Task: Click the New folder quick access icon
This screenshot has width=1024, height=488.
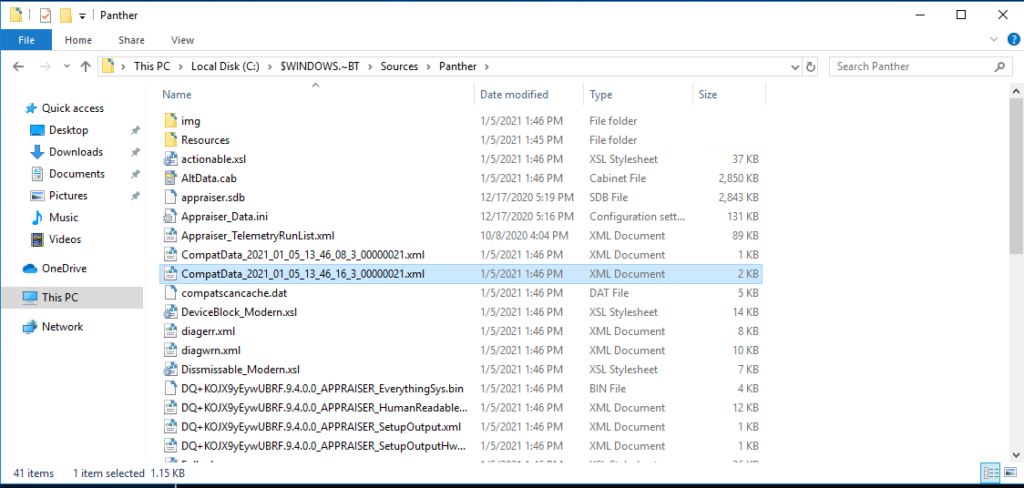Action: [x=65, y=15]
